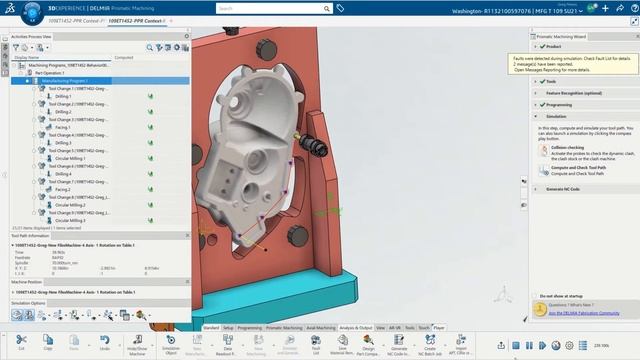Switch to the Programming tab

click(249, 328)
